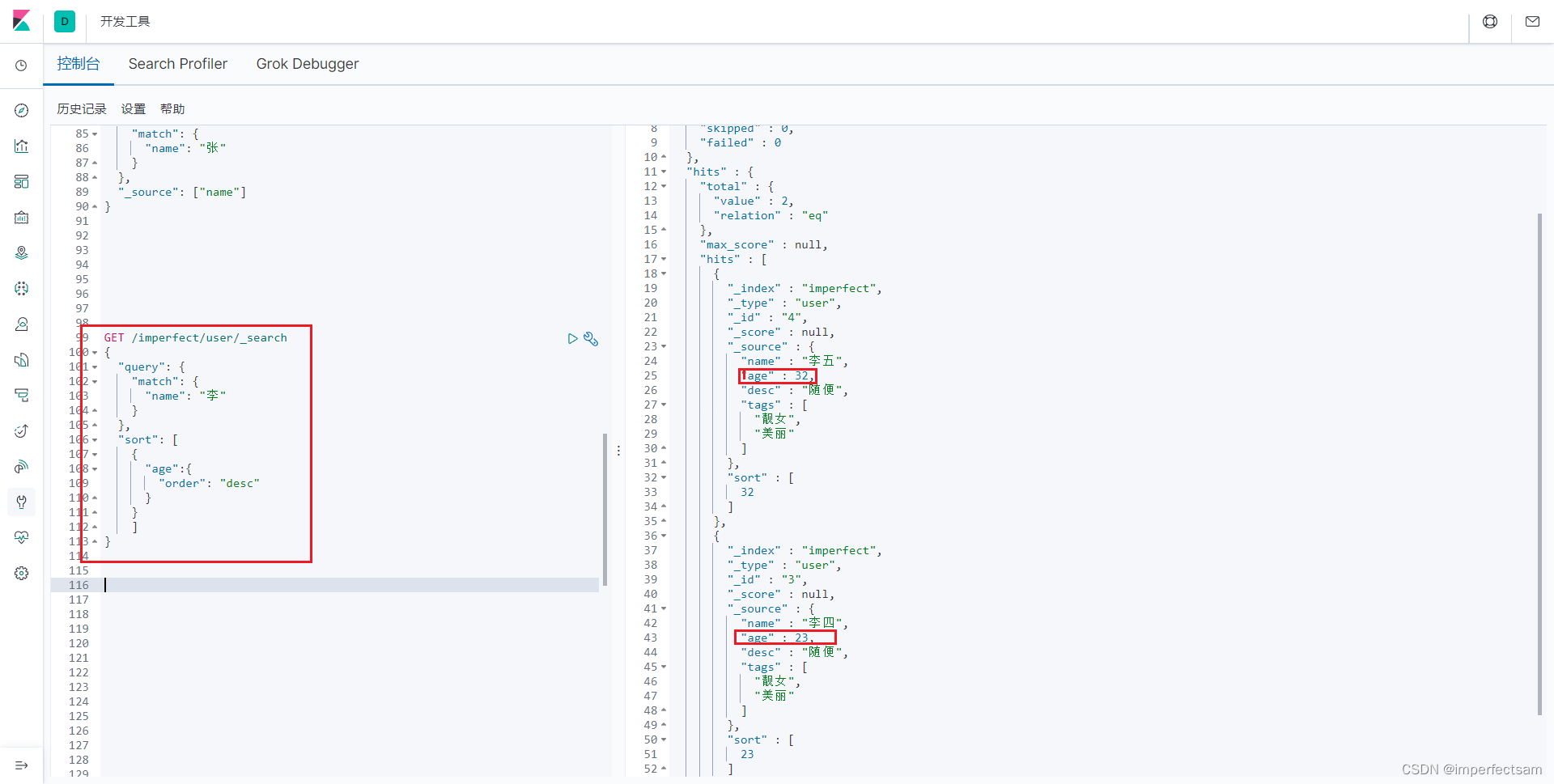Viewport: 1554px width, 784px height.
Task: Click GET /imperfect/user/_search request line
Action: click(195, 338)
